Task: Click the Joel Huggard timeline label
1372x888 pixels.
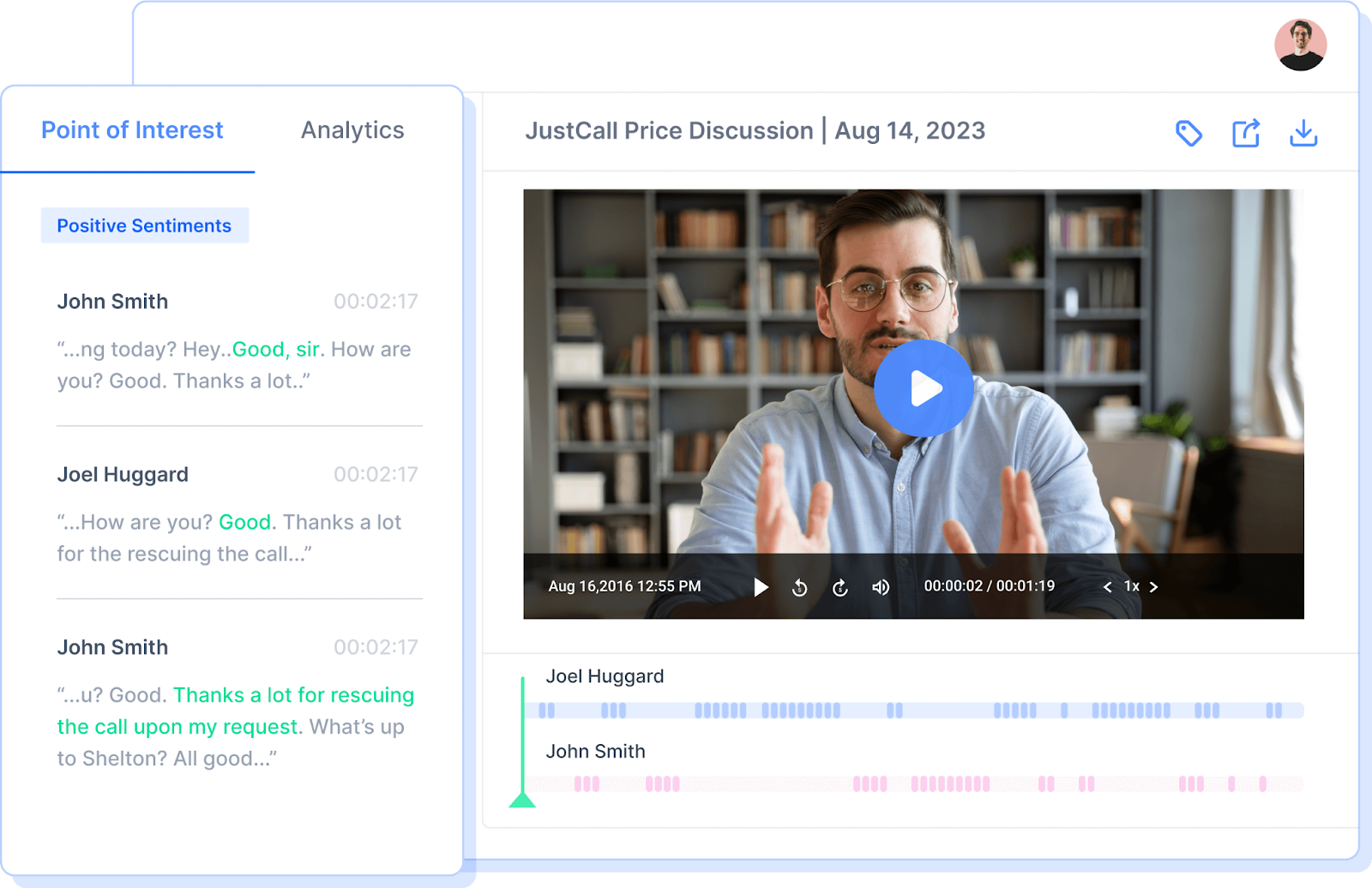Action: point(605,676)
